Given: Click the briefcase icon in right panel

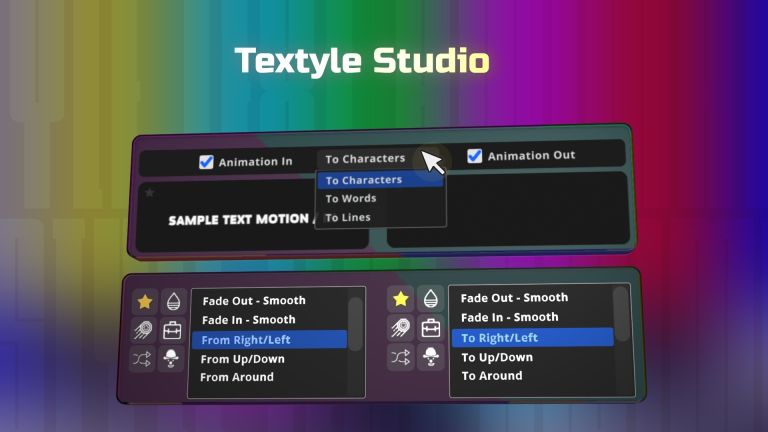Looking at the screenshot, I should coord(431,328).
